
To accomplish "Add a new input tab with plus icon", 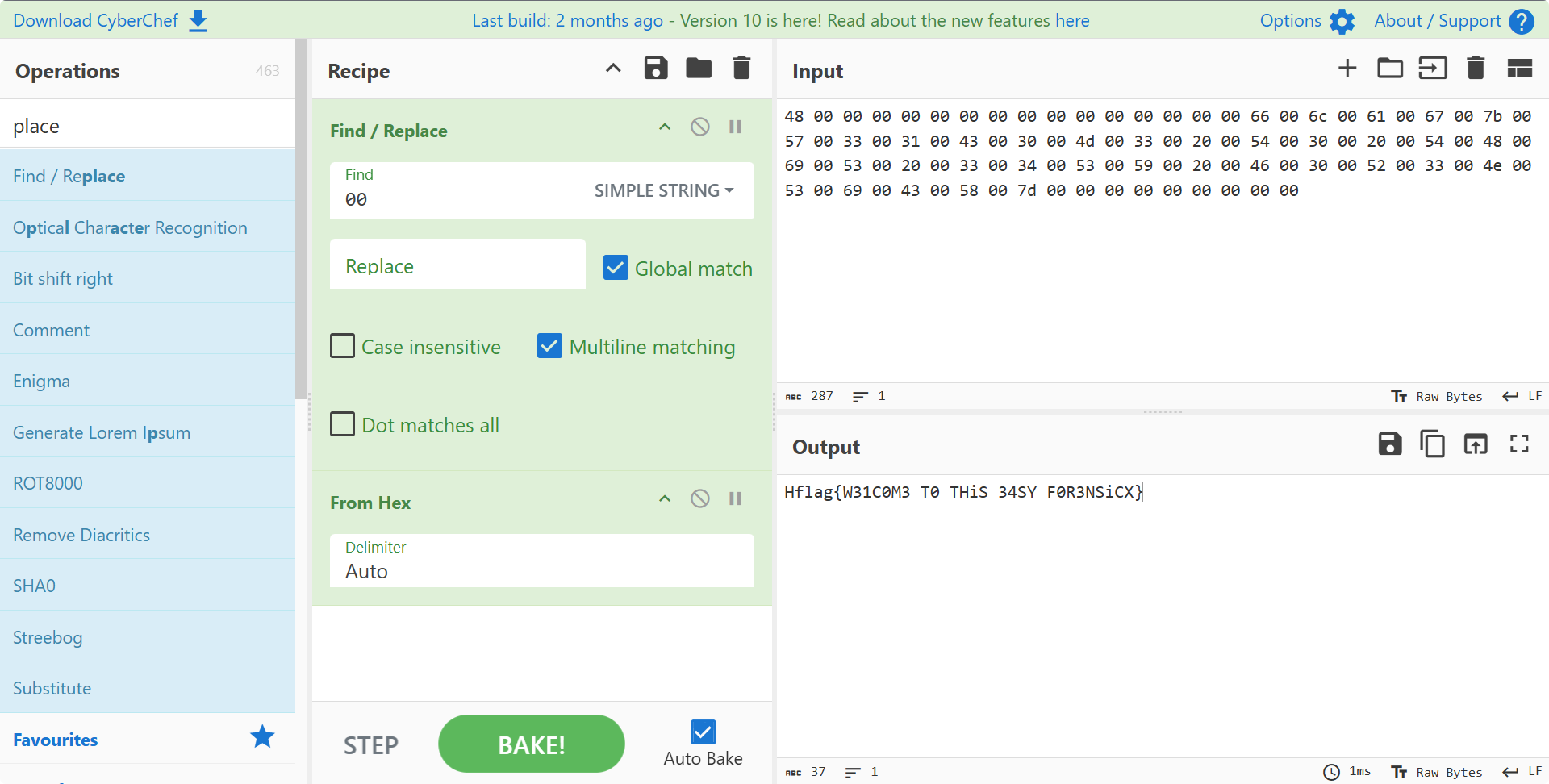I will (x=1347, y=68).
